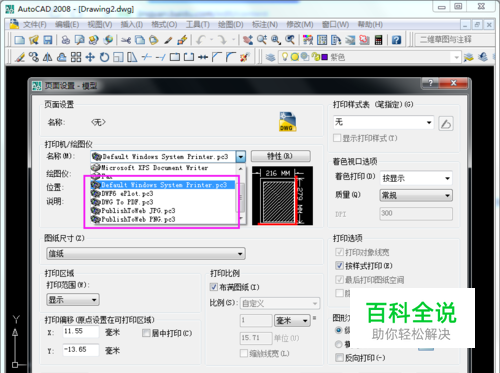500x373 pixels.
Task: Uncheck 按样式打印 option
Action: [x=339, y=266]
